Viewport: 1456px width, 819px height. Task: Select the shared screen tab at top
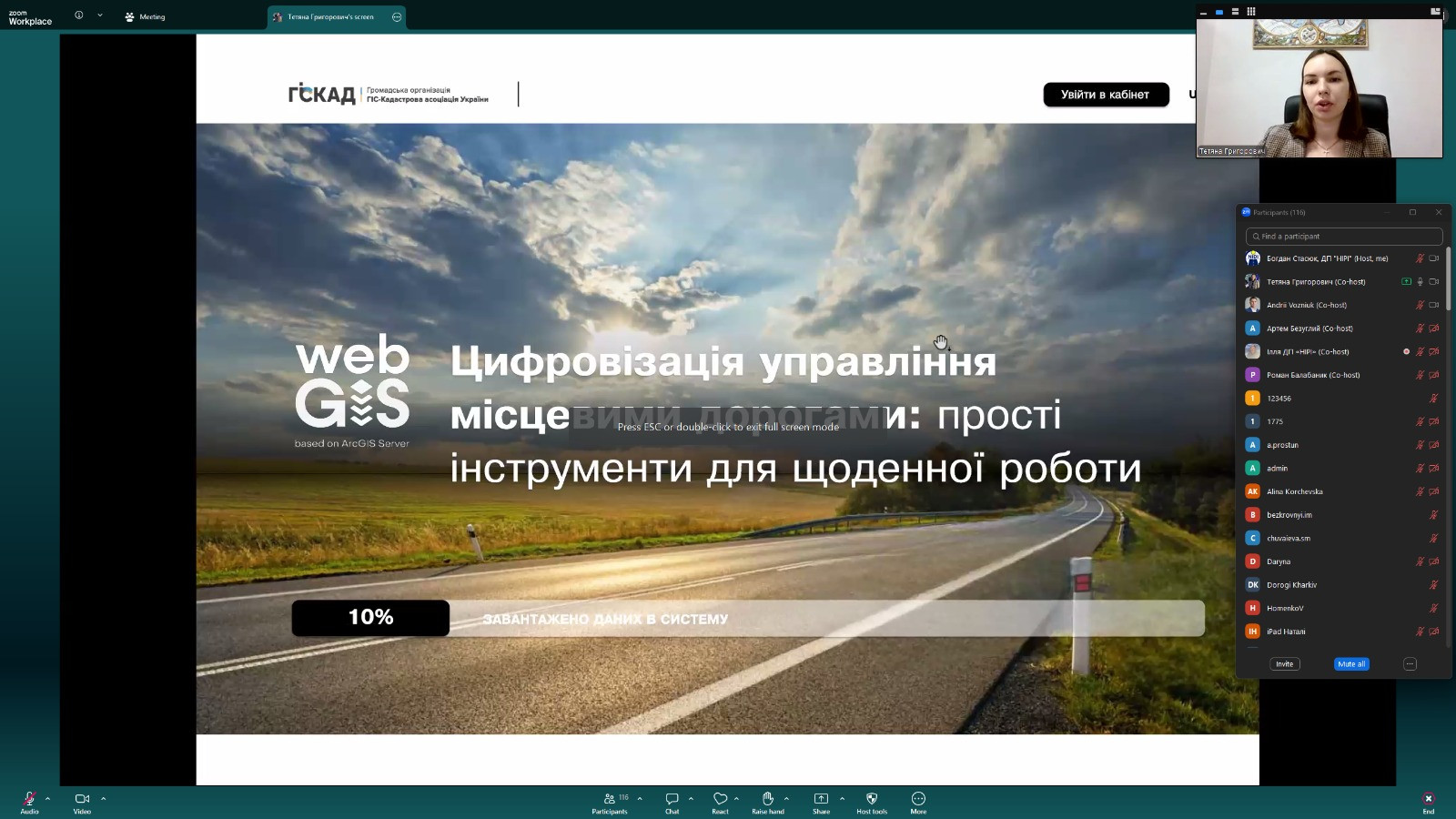[x=329, y=16]
